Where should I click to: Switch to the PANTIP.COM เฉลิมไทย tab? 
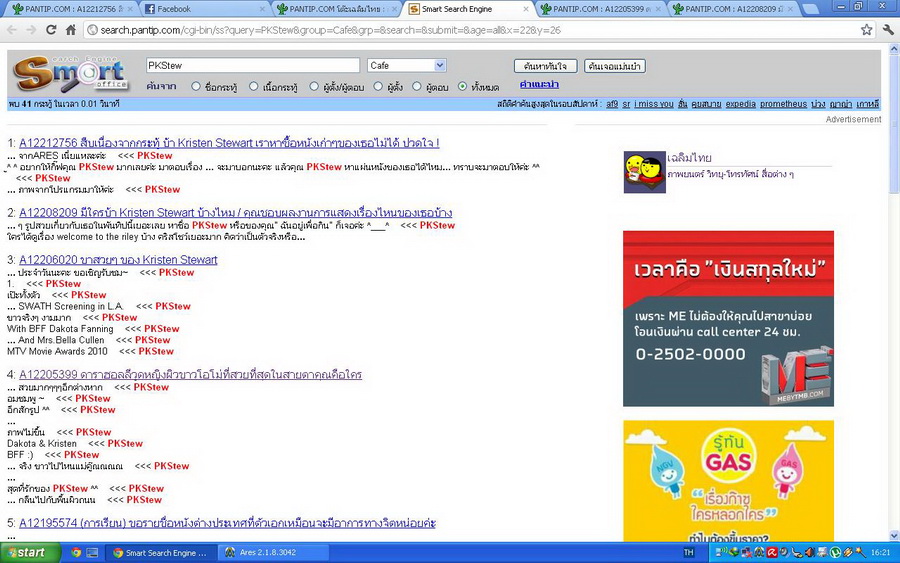(336, 9)
